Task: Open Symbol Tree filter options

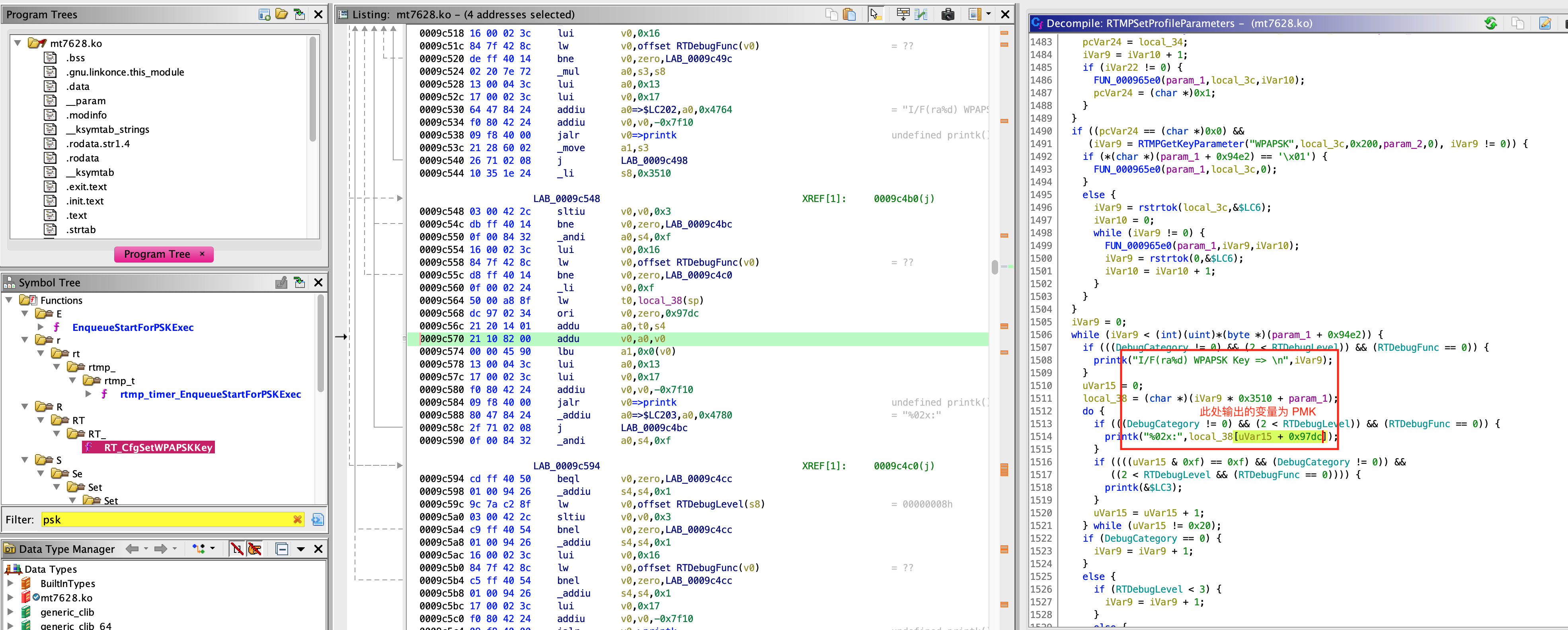Action: pyautogui.click(x=318, y=519)
